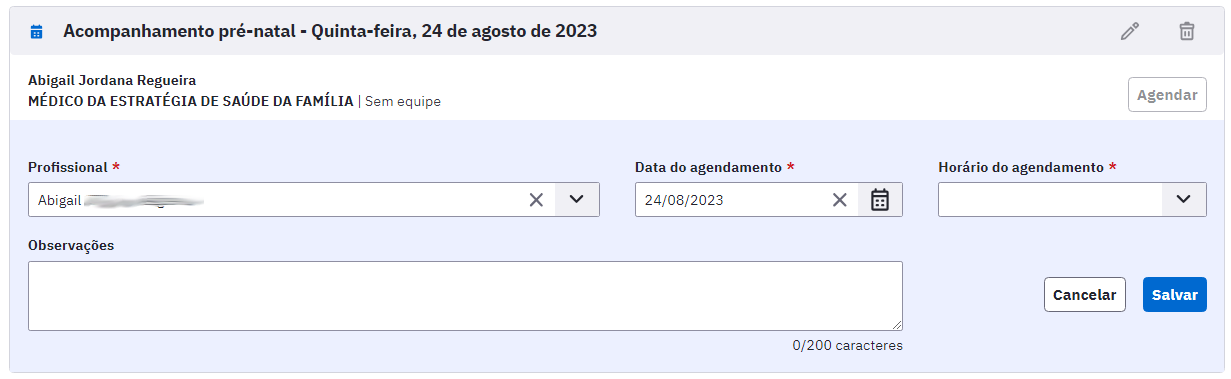This screenshot has width=1231, height=379.
Task: Click the Profissional field showing Abigail
Action: pyautogui.click(x=276, y=200)
